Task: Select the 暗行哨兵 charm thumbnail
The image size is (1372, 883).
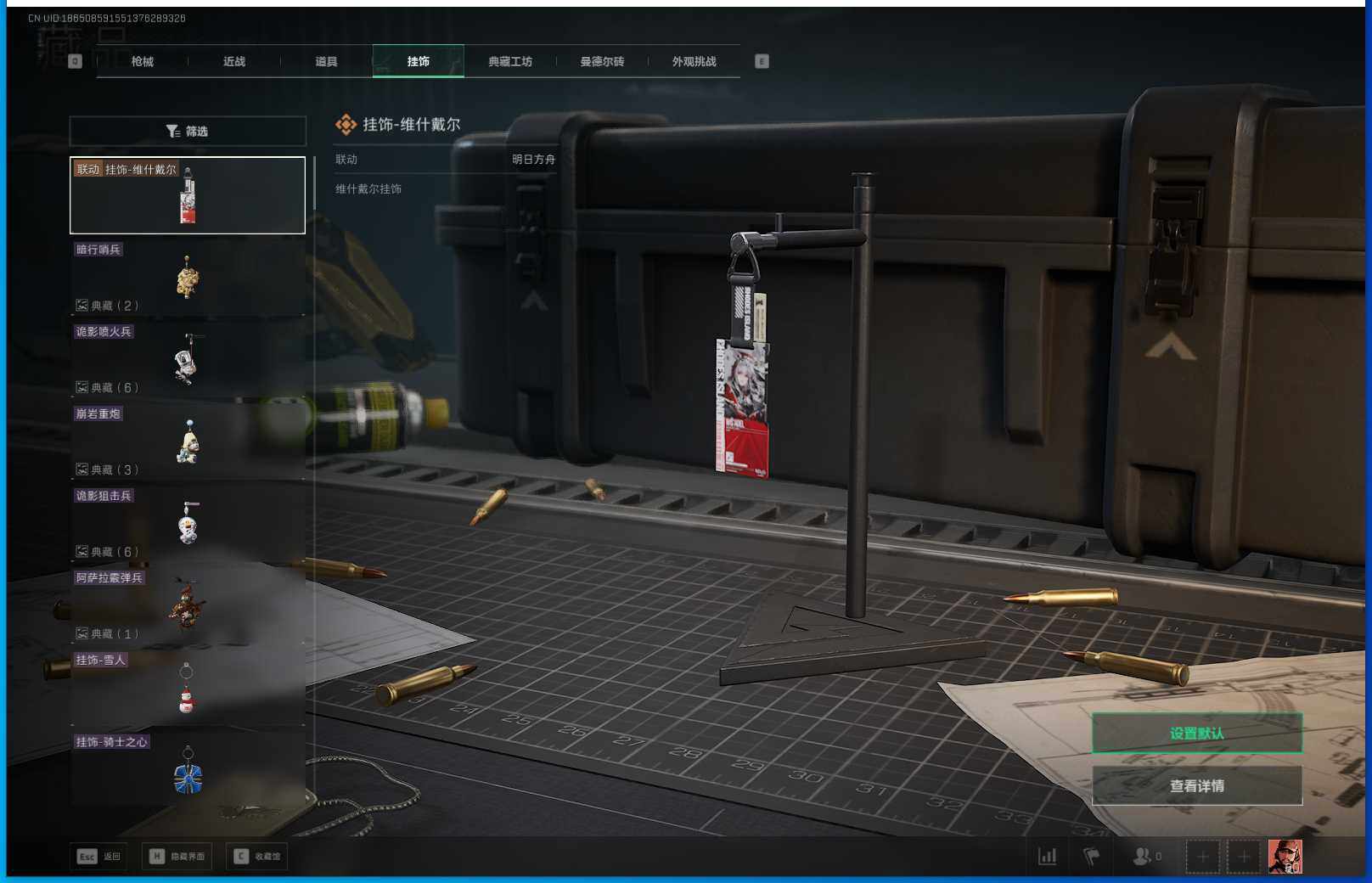Action: pyautogui.click(x=188, y=278)
